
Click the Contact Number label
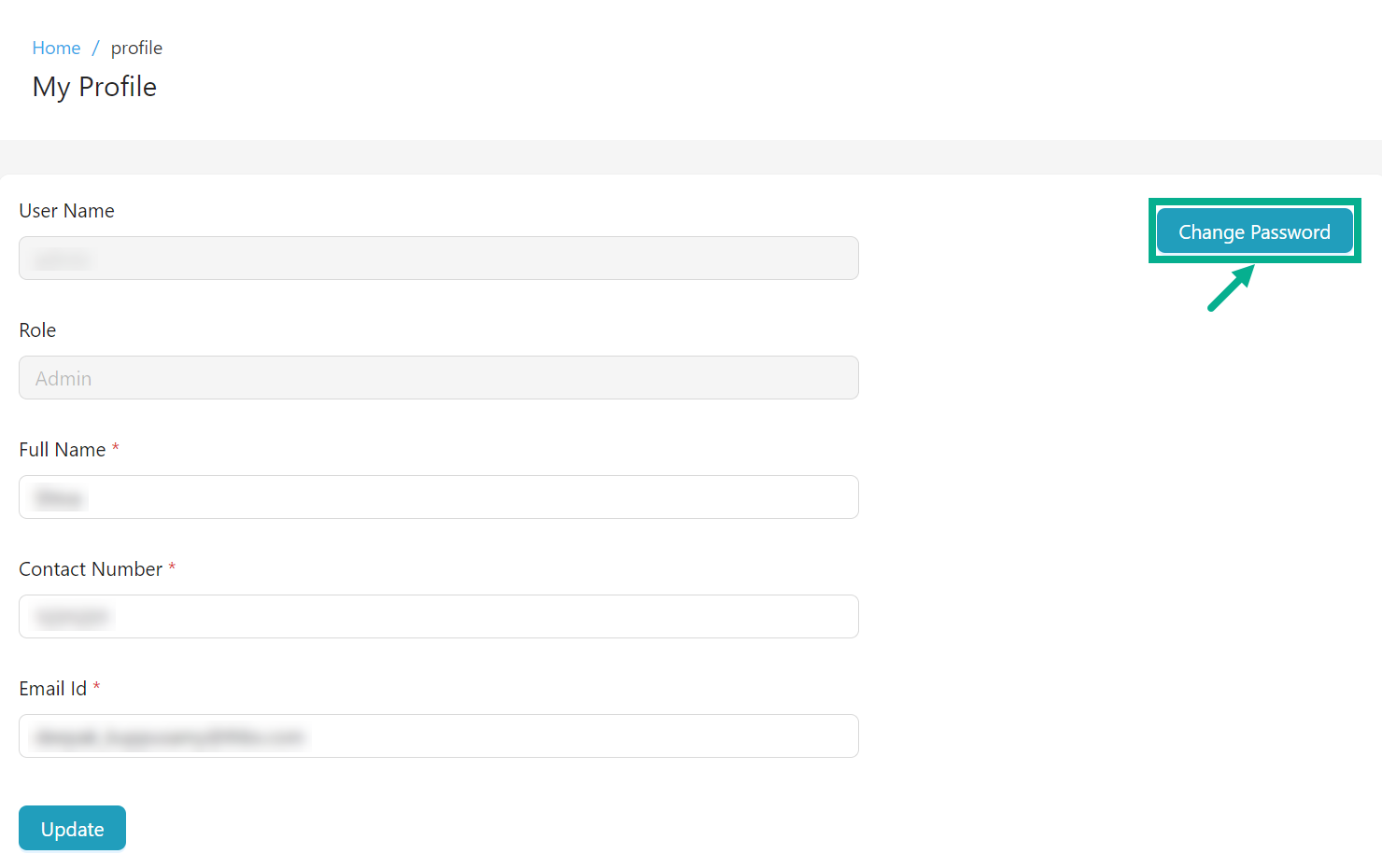[91, 569]
